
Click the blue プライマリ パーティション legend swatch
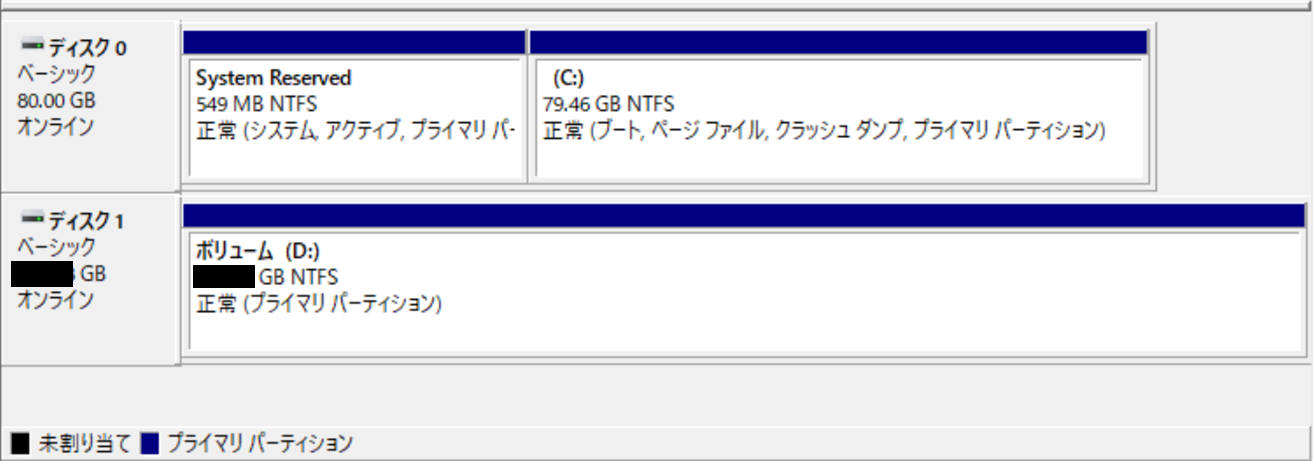pyautogui.click(x=150, y=442)
